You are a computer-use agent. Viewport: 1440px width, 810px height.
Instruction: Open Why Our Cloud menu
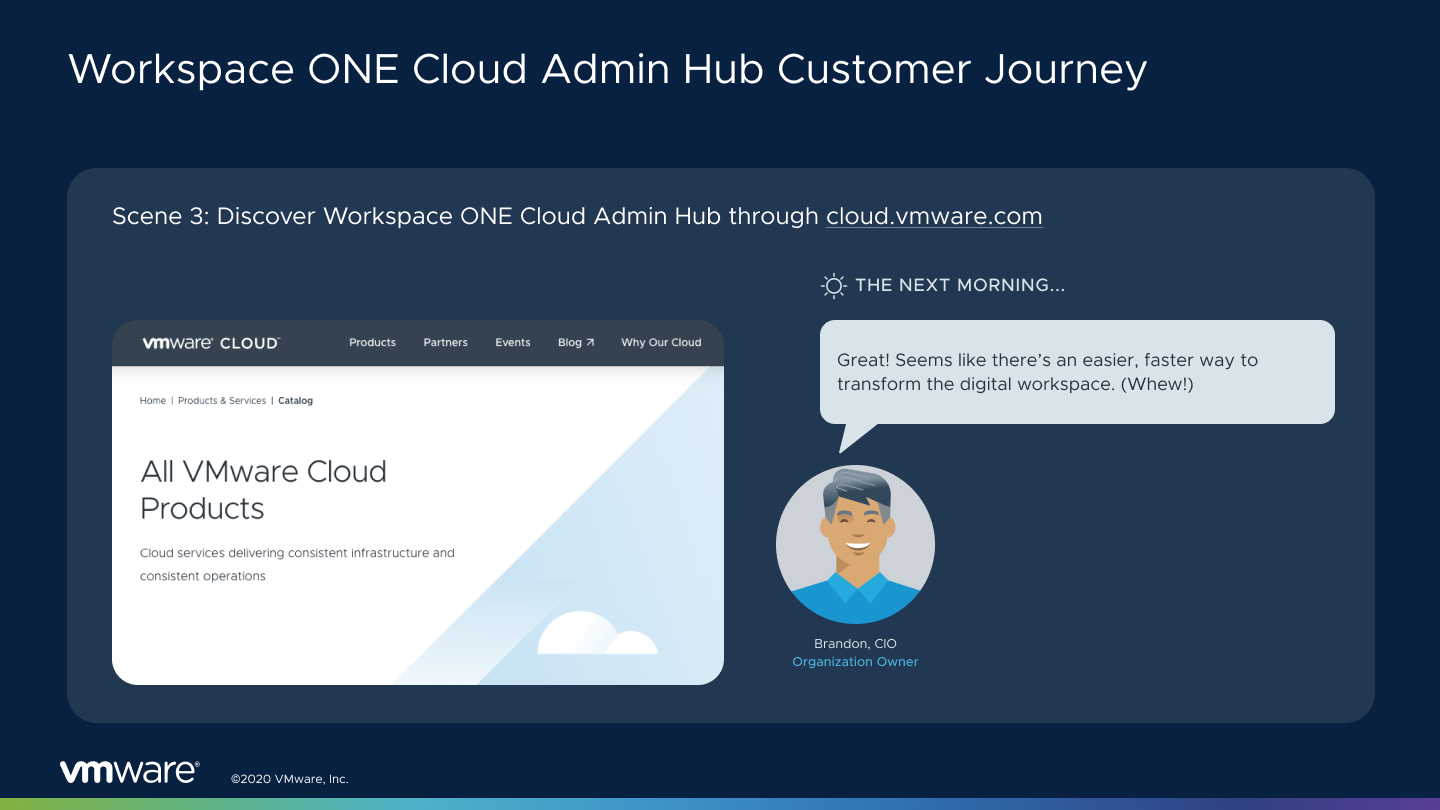click(x=661, y=342)
